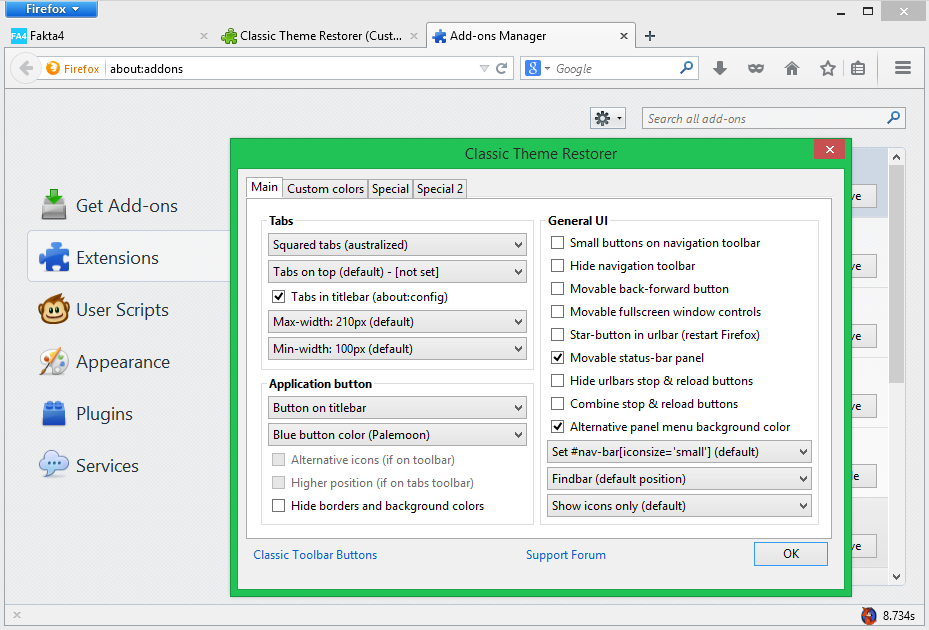The height and width of the screenshot is (630, 929).
Task: Open Button on titlebar dropdown
Action: click(397, 408)
